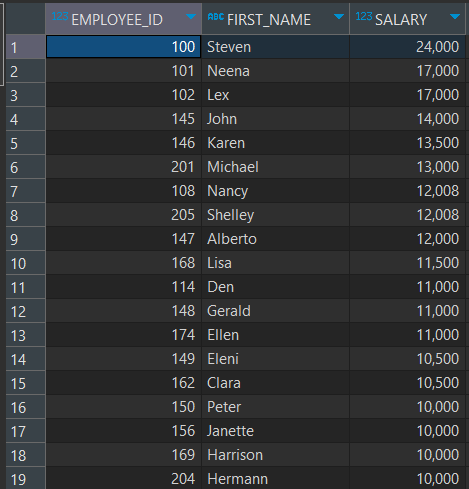Select the Michael name cell

(276, 167)
